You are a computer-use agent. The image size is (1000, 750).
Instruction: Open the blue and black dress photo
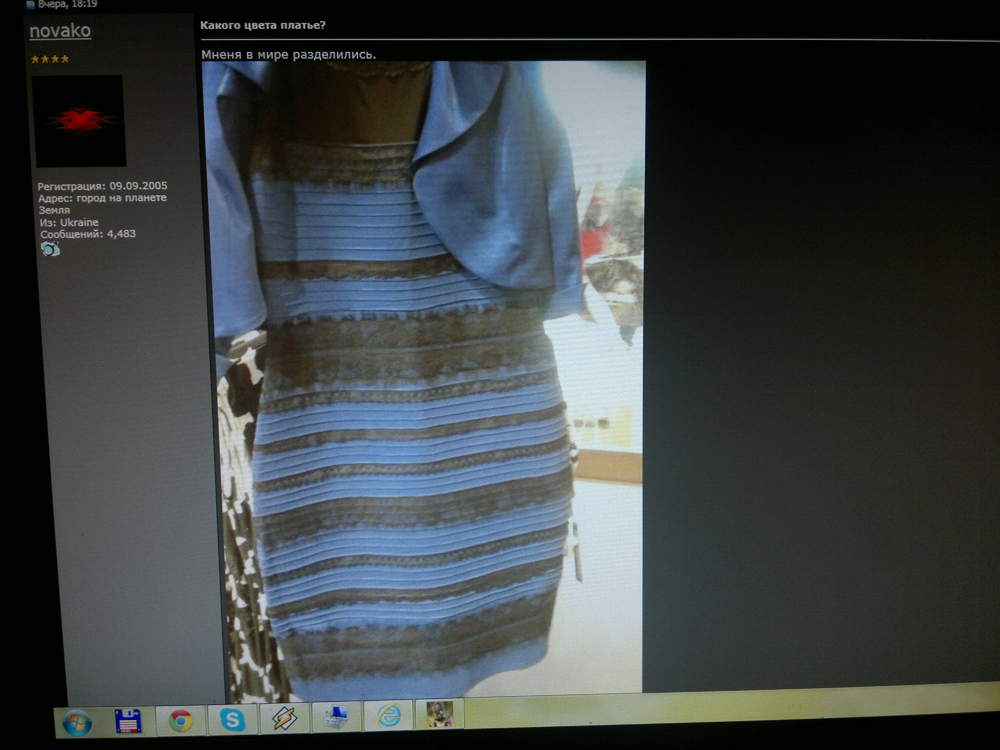(422, 377)
